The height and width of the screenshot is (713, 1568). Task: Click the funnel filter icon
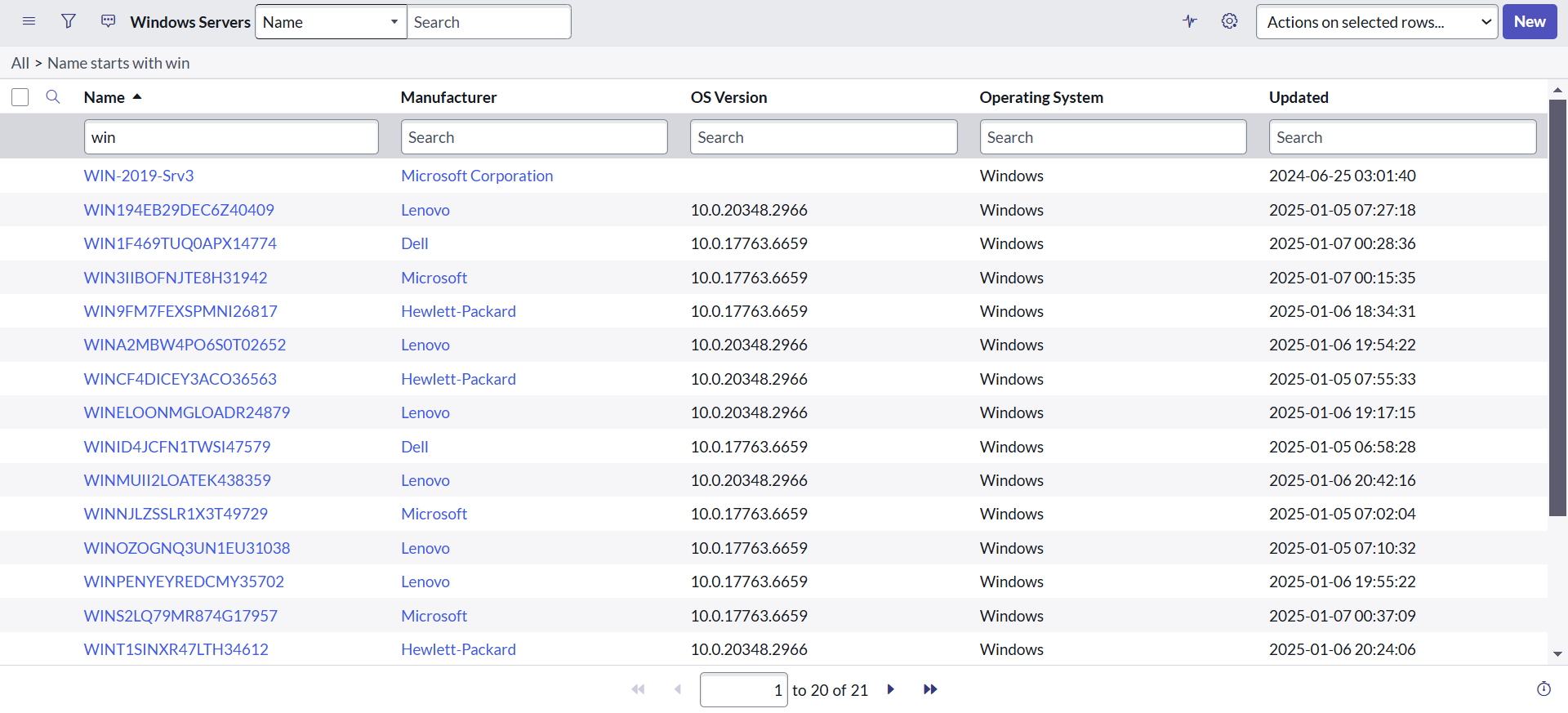[x=69, y=21]
